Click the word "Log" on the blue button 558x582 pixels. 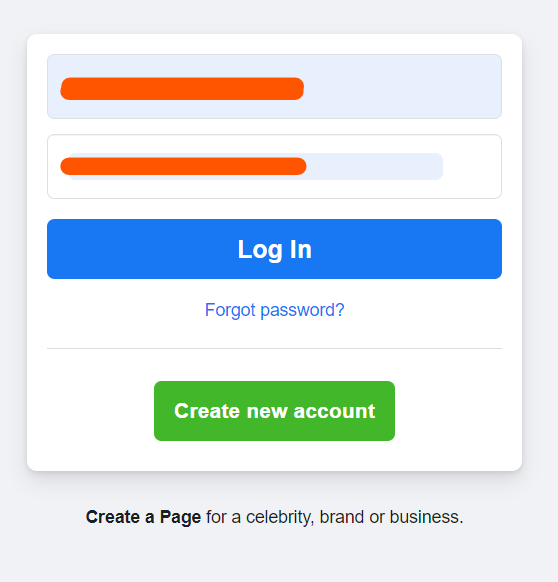coord(260,250)
